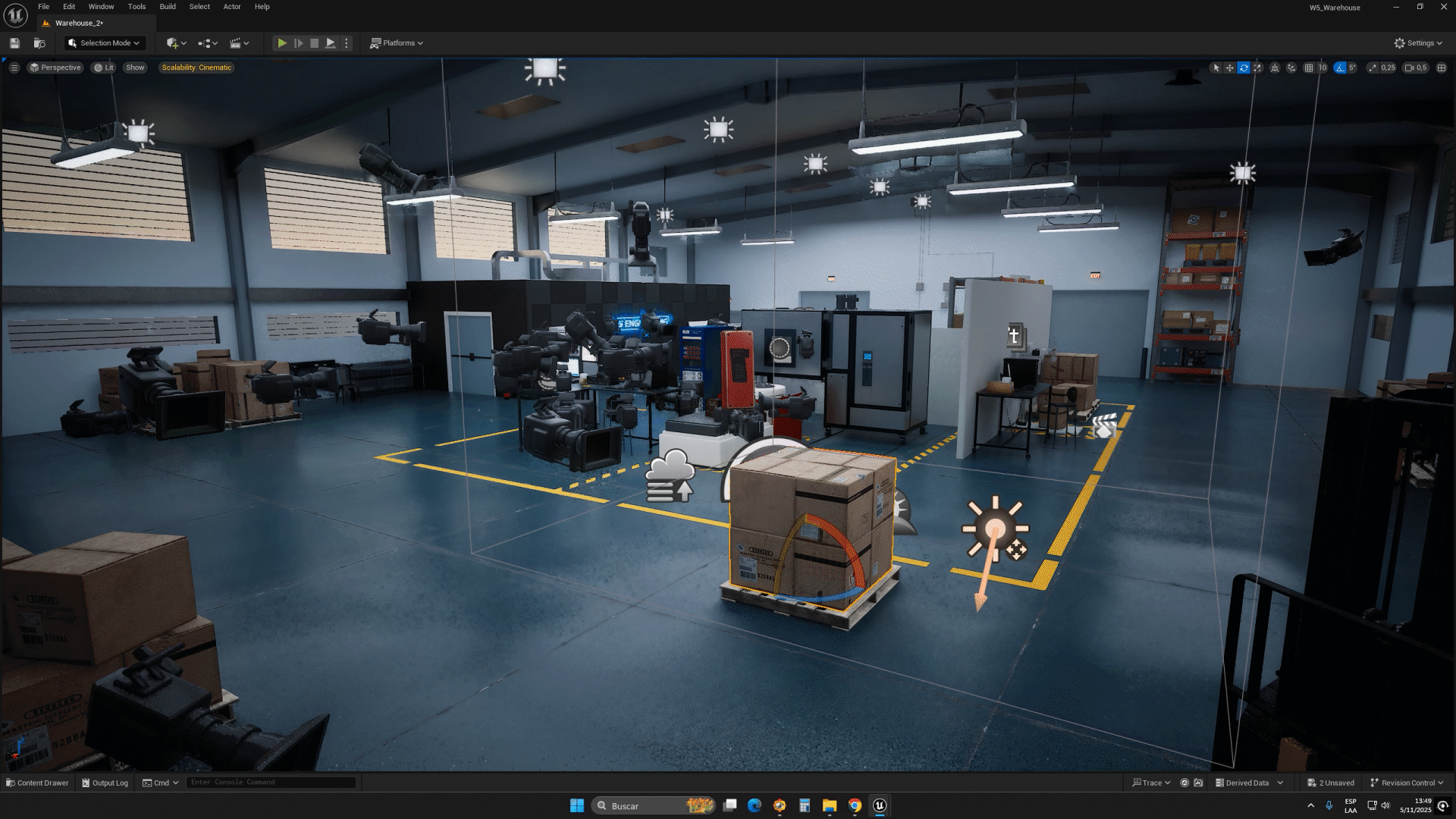Toggle scale snapping in viewport

point(1373,68)
